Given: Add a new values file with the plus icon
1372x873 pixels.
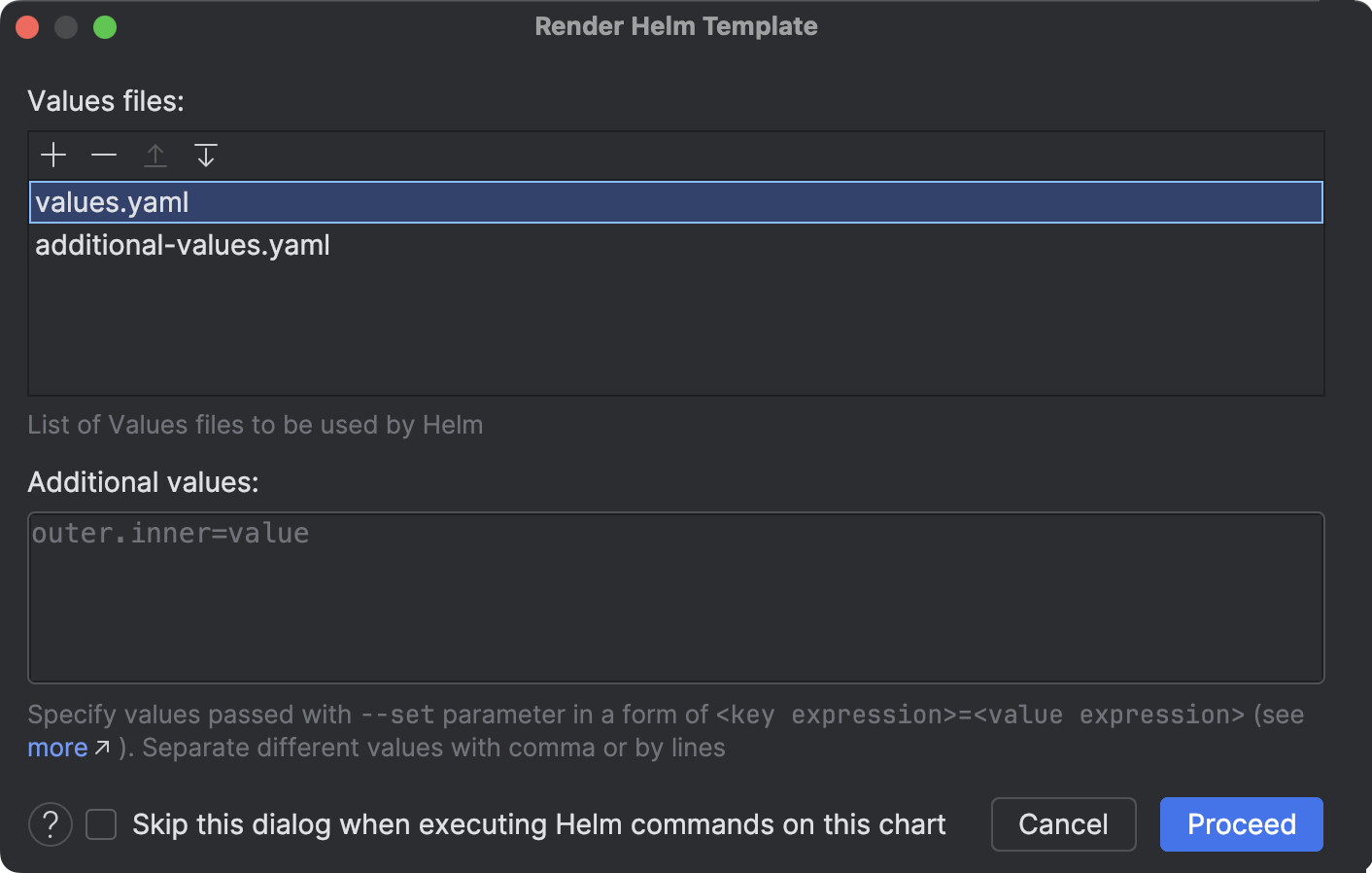Looking at the screenshot, I should click(x=52, y=155).
